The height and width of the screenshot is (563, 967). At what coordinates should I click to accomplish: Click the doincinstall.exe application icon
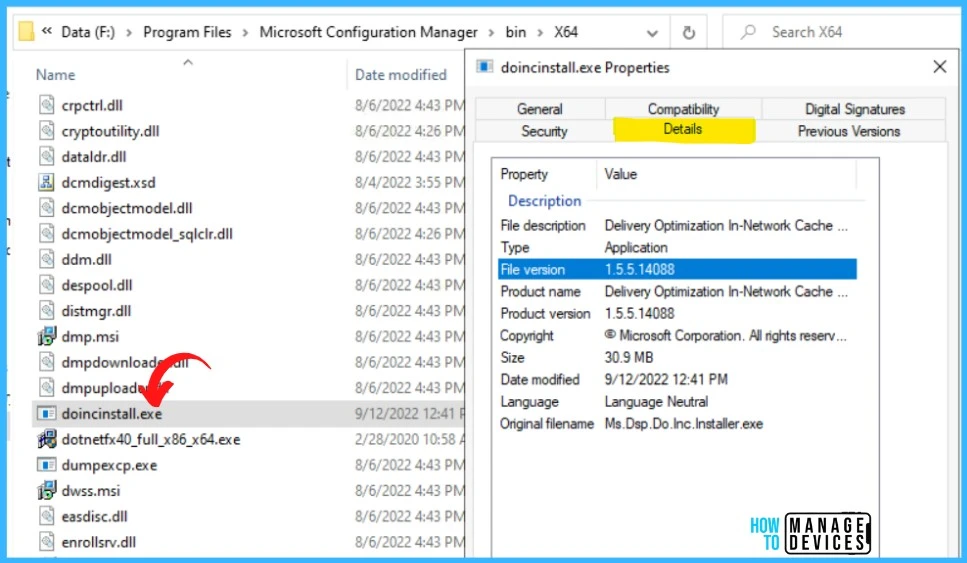(47, 414)
